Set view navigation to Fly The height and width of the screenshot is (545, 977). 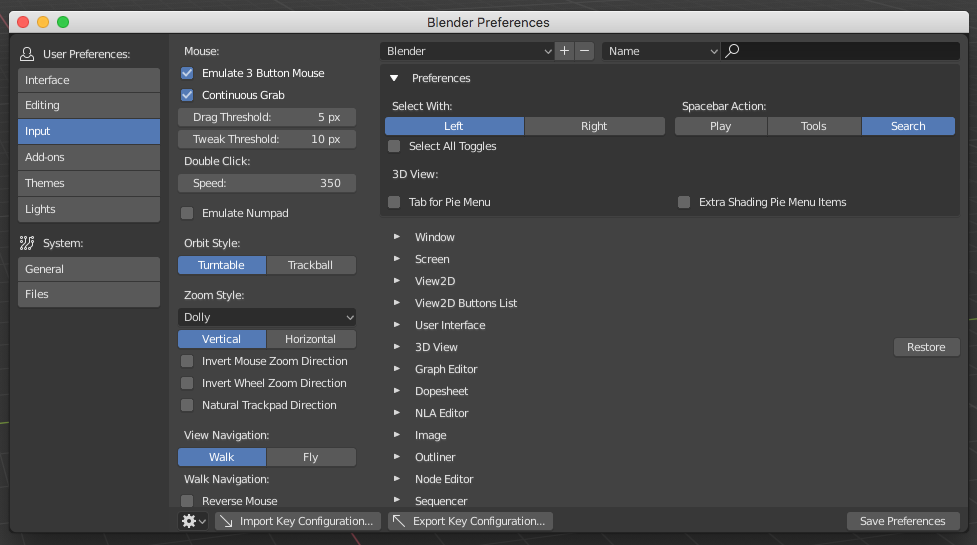311,457
